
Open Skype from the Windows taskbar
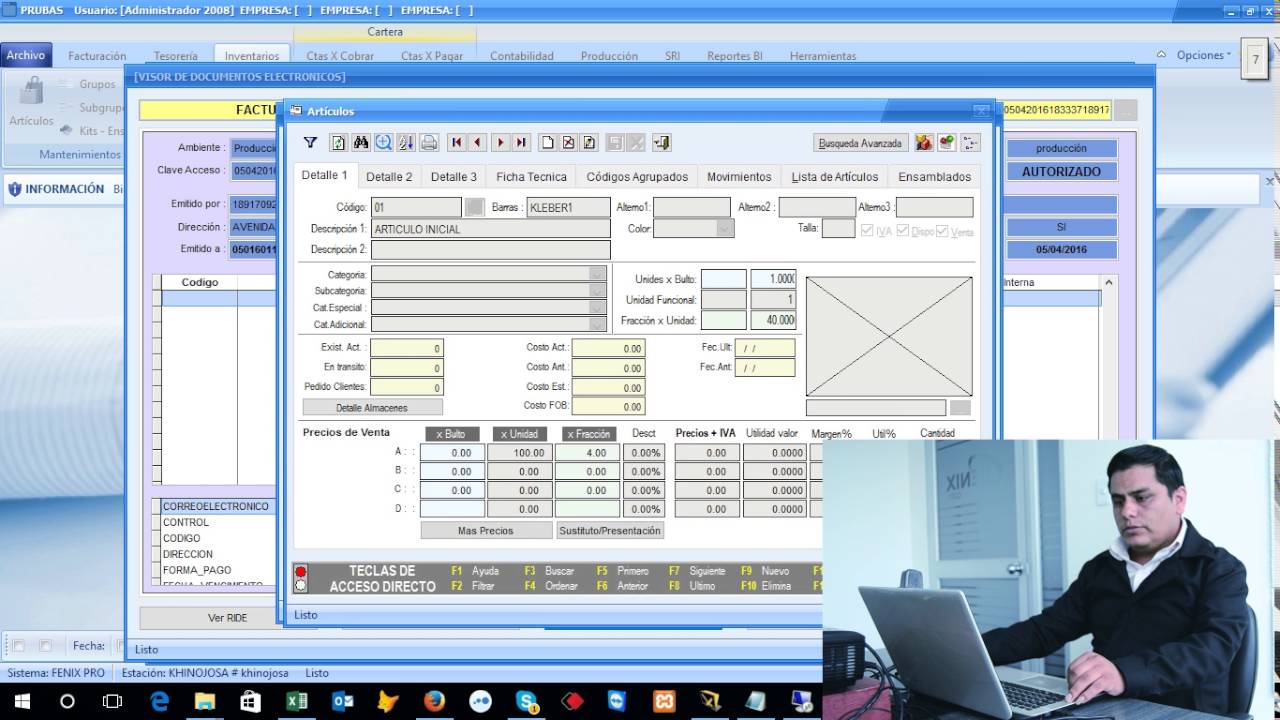point(526,701)
